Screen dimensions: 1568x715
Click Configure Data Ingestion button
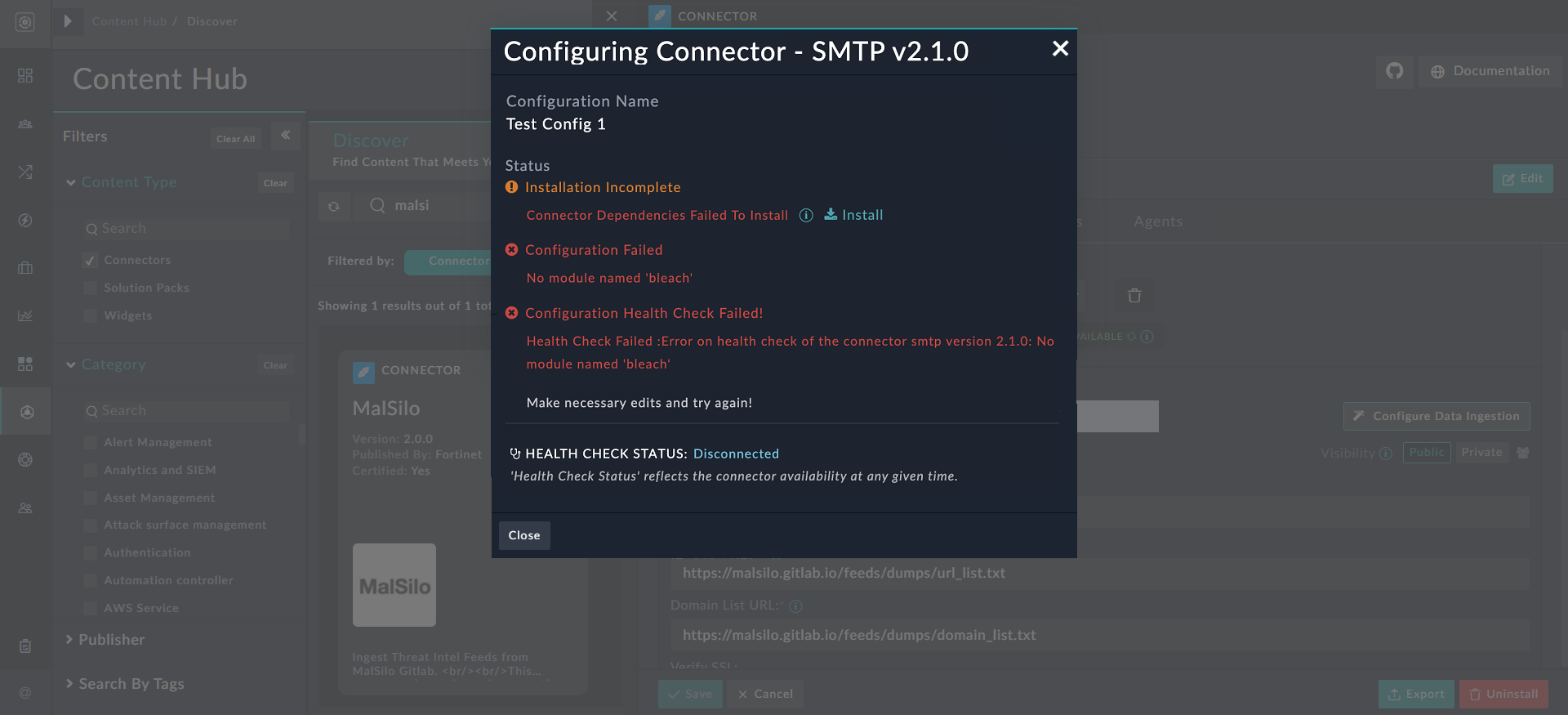[1437, 417]
